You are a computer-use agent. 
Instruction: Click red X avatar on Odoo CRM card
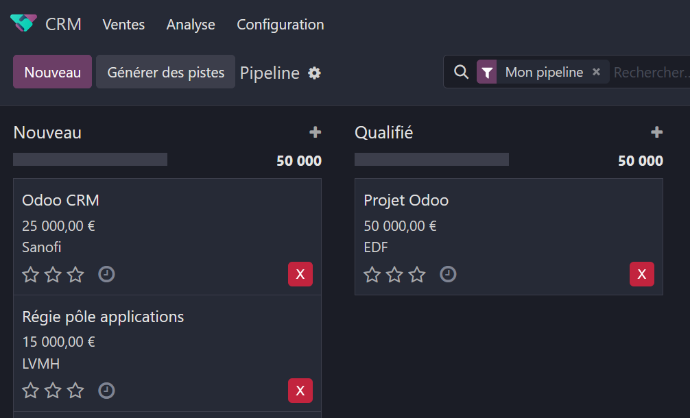(301, 274)
